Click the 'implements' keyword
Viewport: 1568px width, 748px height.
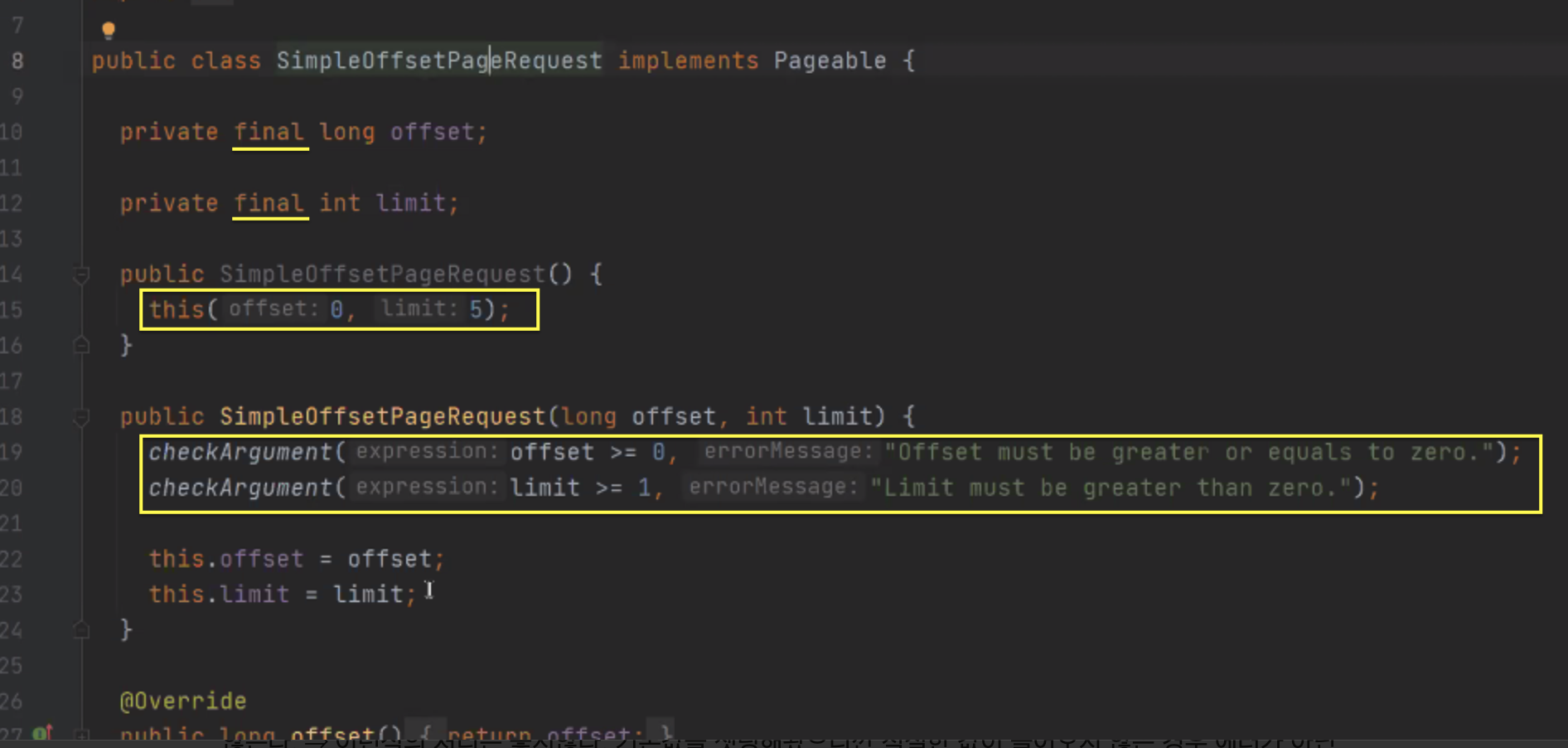688,61
